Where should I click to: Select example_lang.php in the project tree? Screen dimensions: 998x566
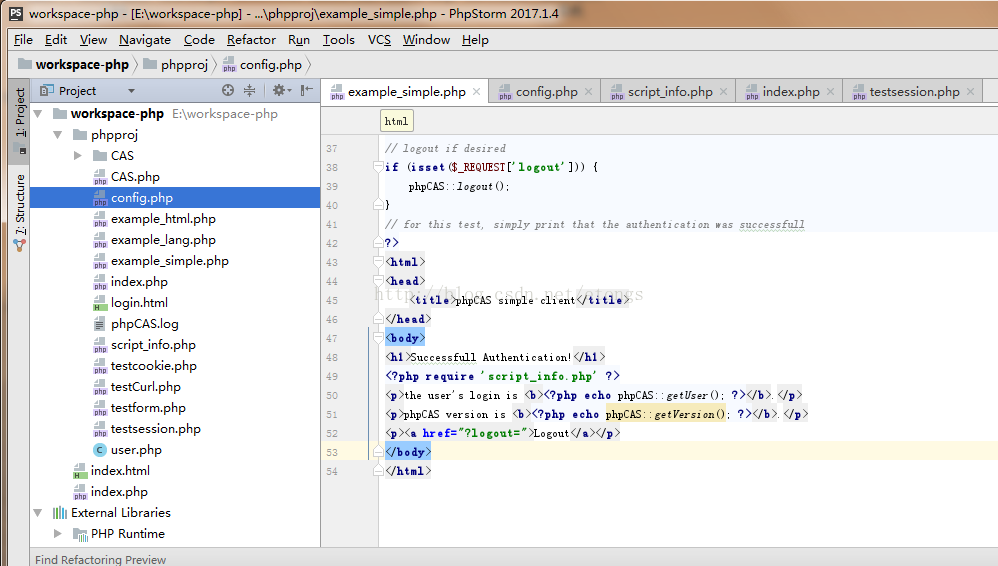pos(163,239)
